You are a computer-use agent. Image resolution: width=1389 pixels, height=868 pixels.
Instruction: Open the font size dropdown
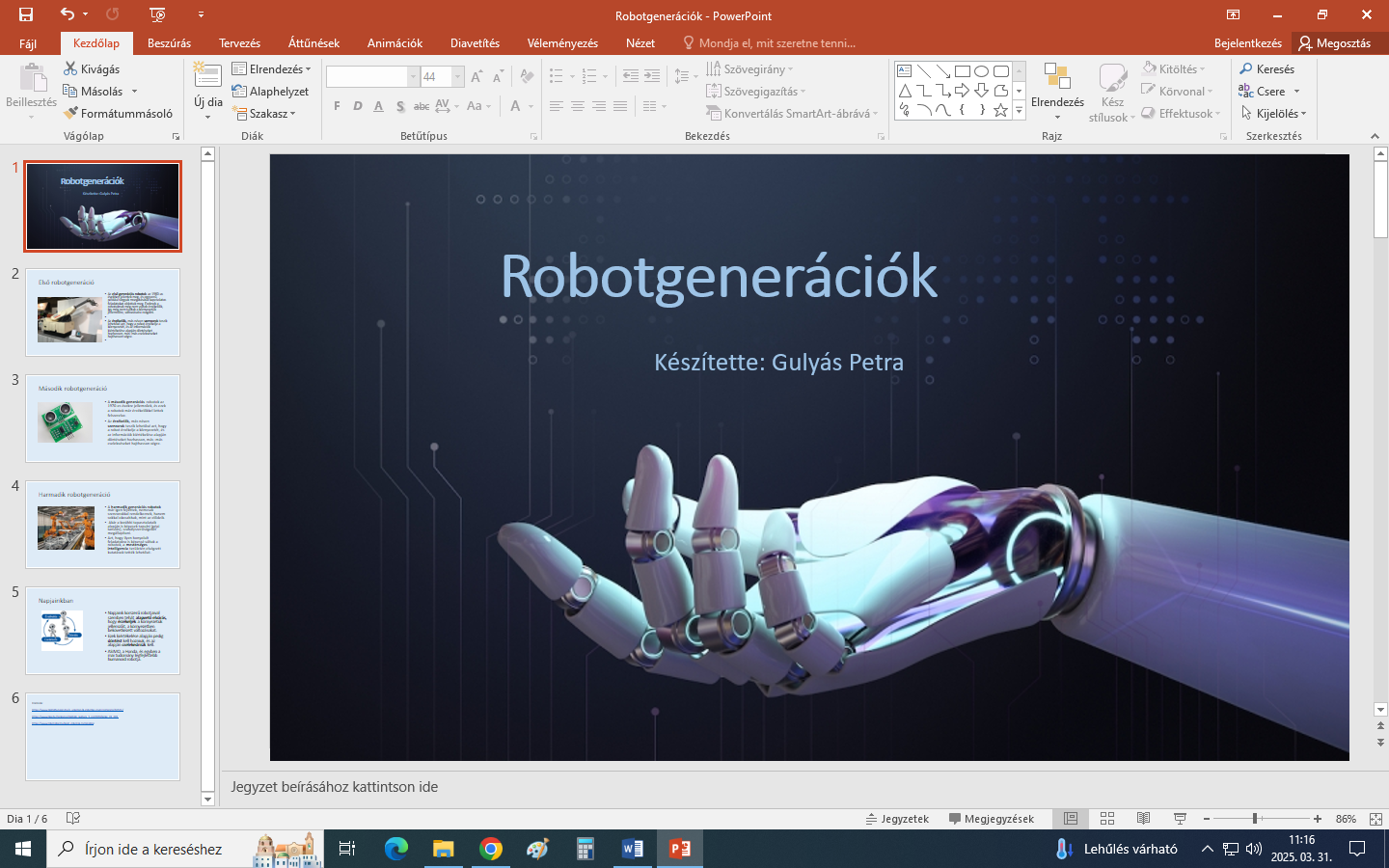(x=458, y=77)
